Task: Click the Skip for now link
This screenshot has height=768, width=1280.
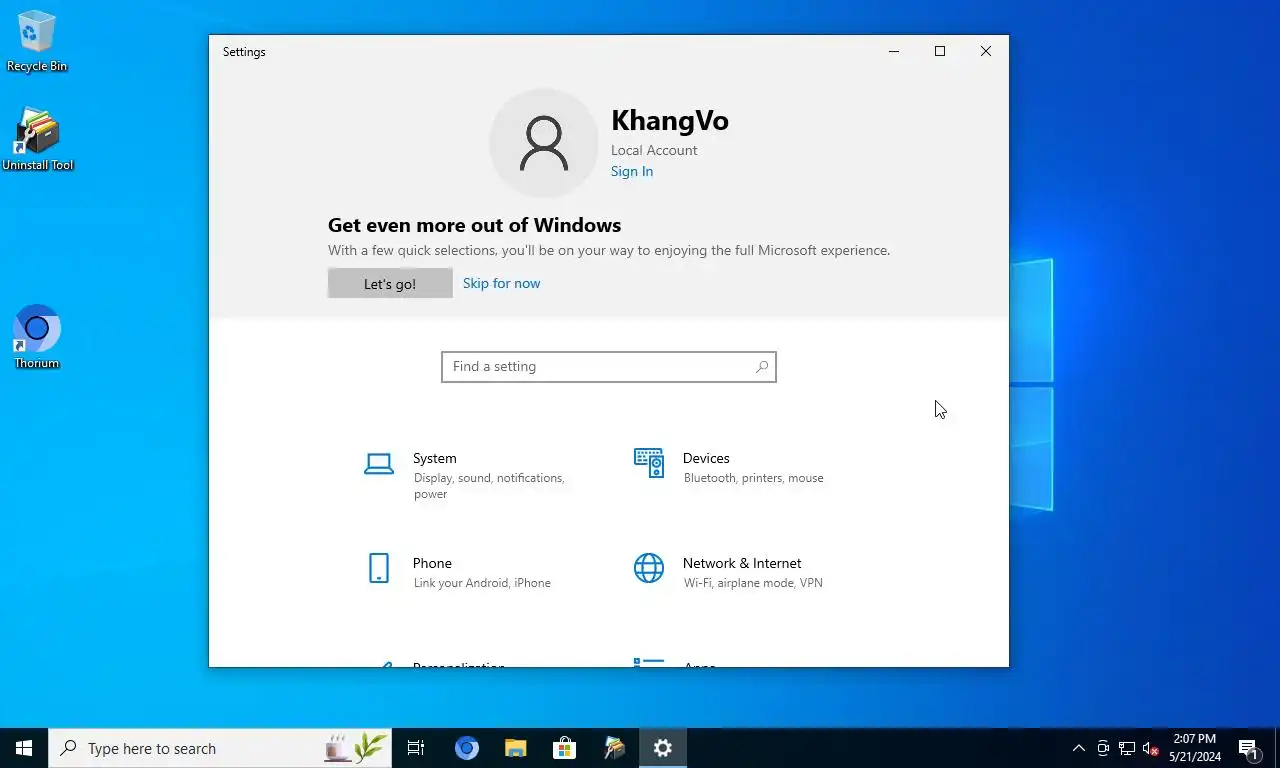Action: point(501,283)
